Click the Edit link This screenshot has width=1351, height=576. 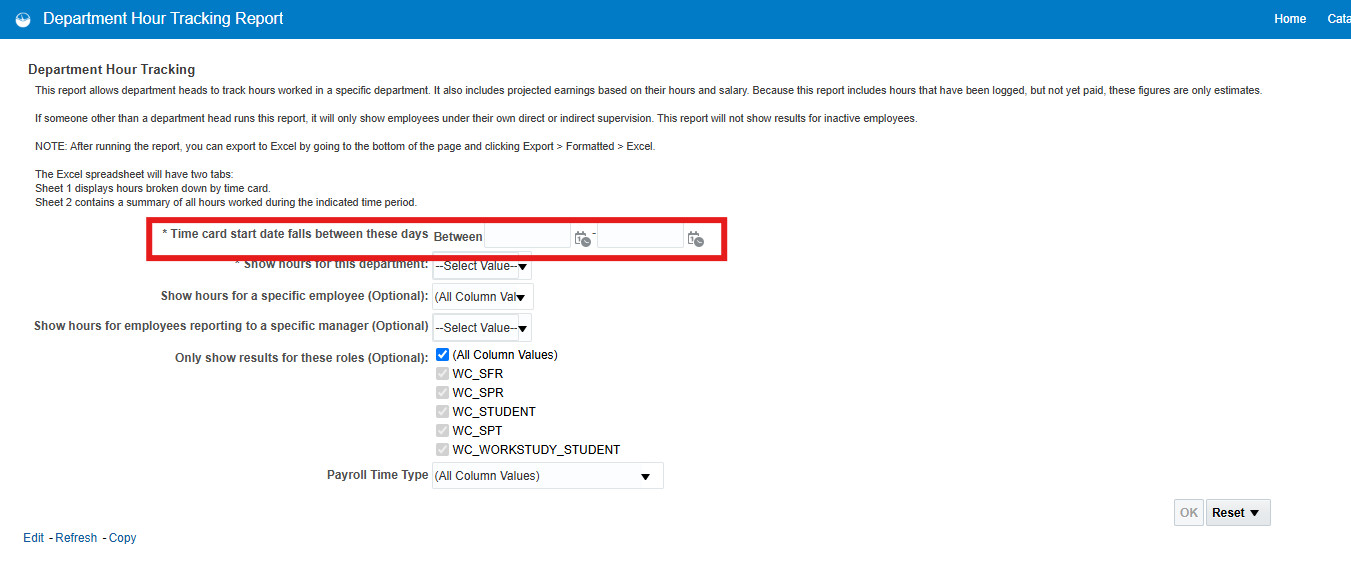point(34,538)
